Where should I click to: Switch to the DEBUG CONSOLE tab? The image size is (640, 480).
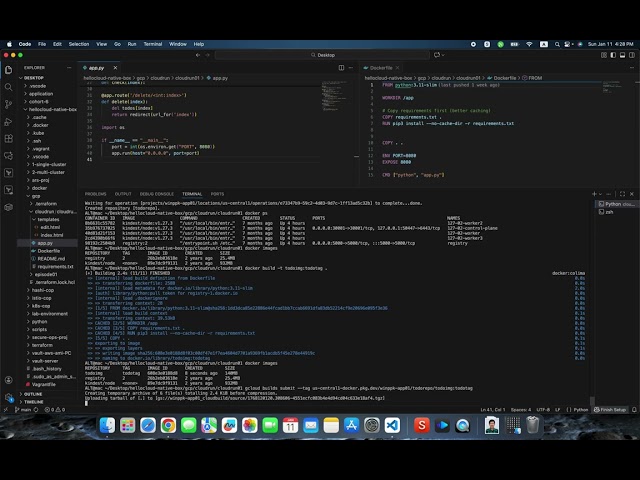pos(157,194)
